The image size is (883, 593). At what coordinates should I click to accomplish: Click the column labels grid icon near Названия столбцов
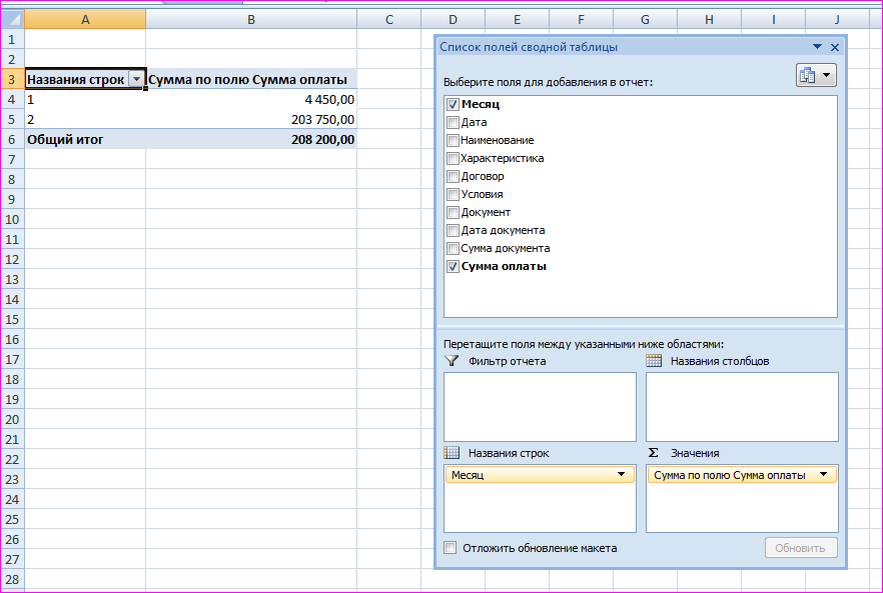(654, 358)
